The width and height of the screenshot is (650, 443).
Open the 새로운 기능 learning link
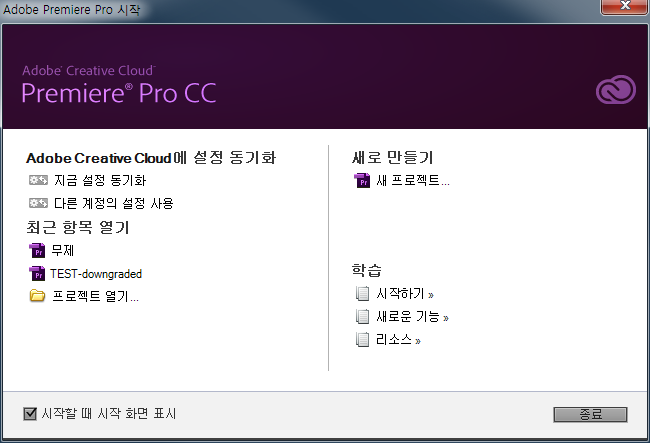coord(412,317)
